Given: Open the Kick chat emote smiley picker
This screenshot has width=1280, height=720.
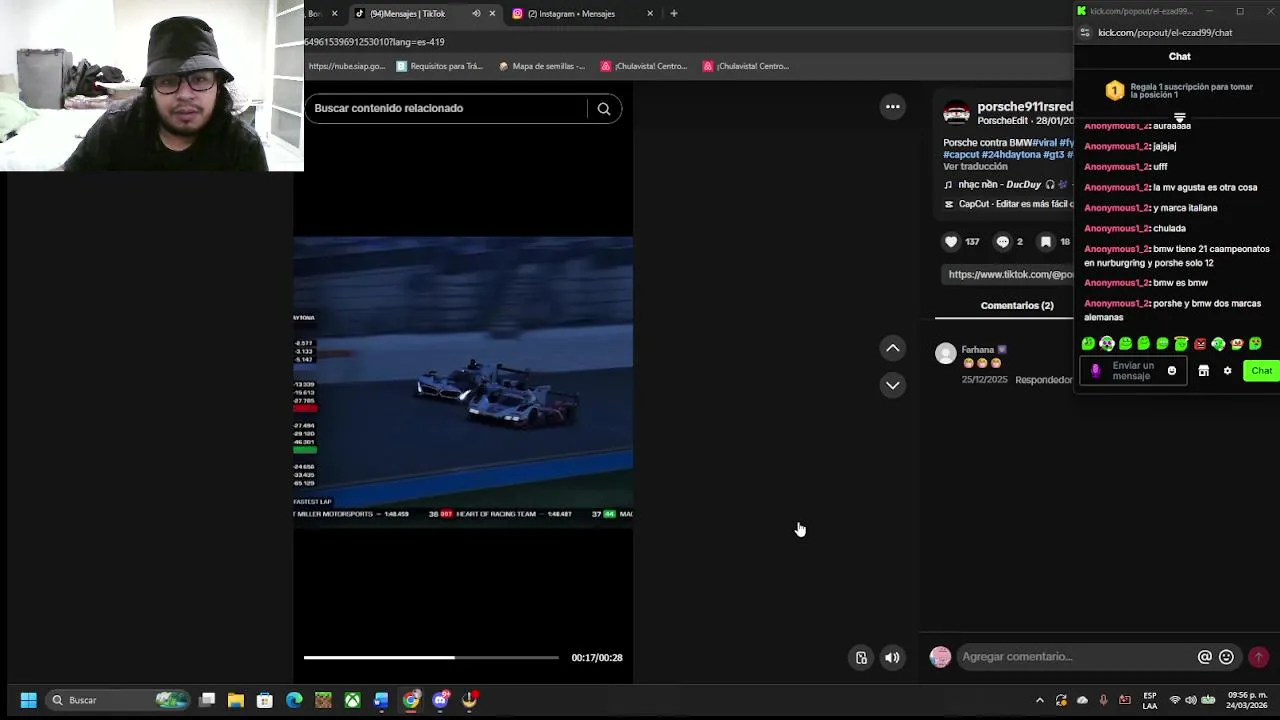Looking at the screenshot, I should pyautogui.click(x=1172, y=371).
